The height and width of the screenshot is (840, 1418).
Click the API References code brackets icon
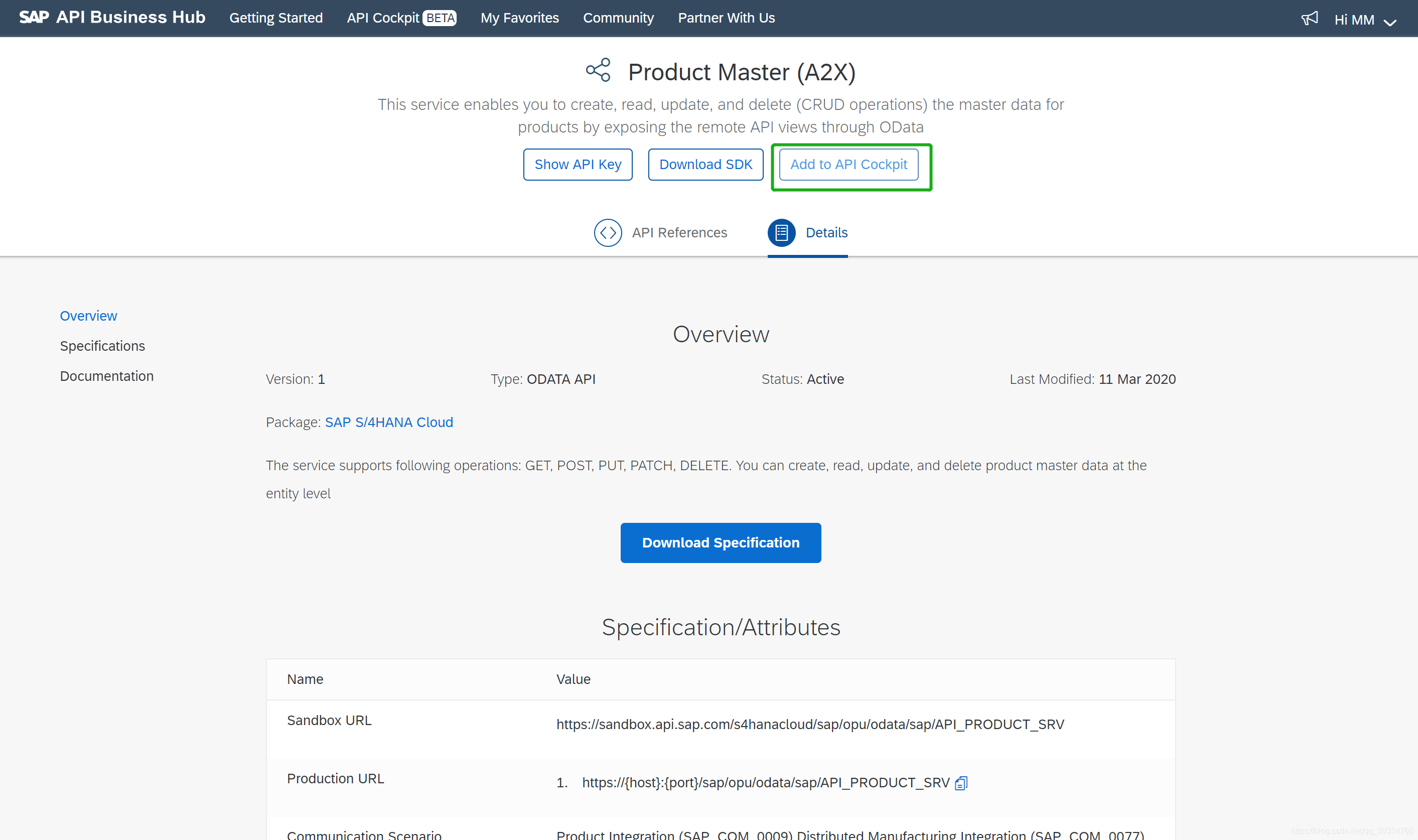(x=608, y=233)
